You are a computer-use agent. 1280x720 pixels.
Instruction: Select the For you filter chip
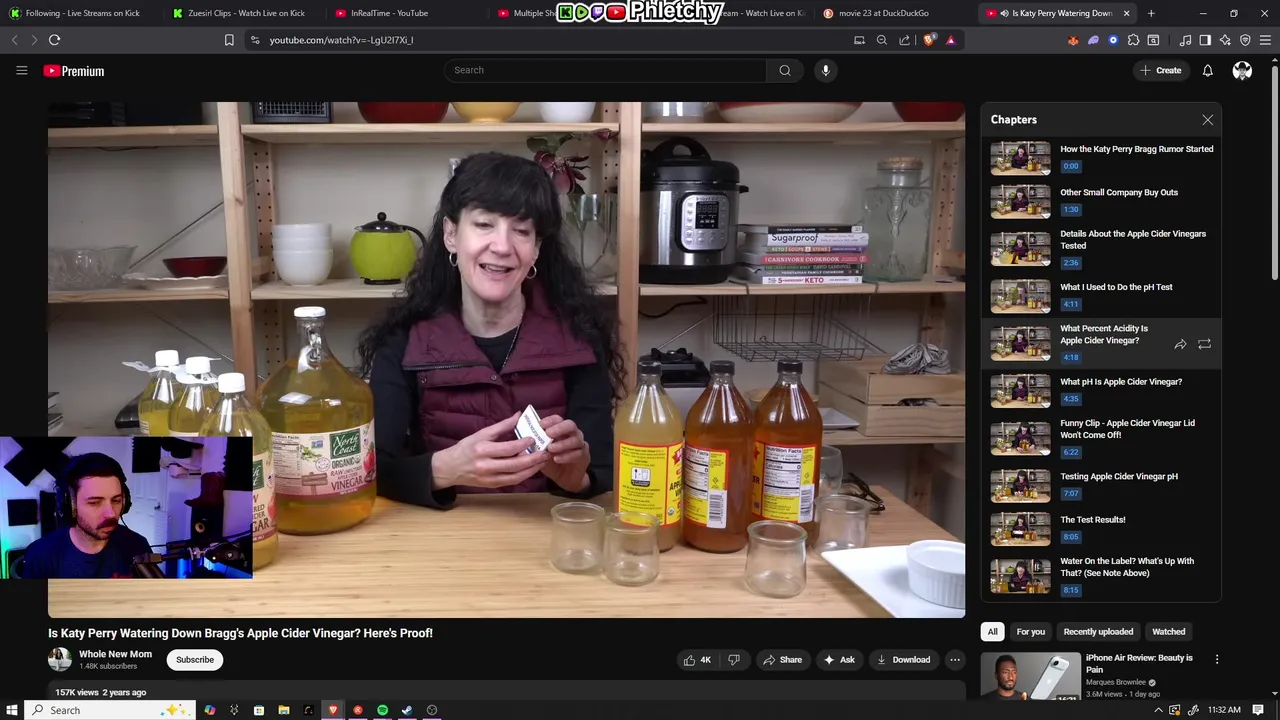[x=1030, y=632]
